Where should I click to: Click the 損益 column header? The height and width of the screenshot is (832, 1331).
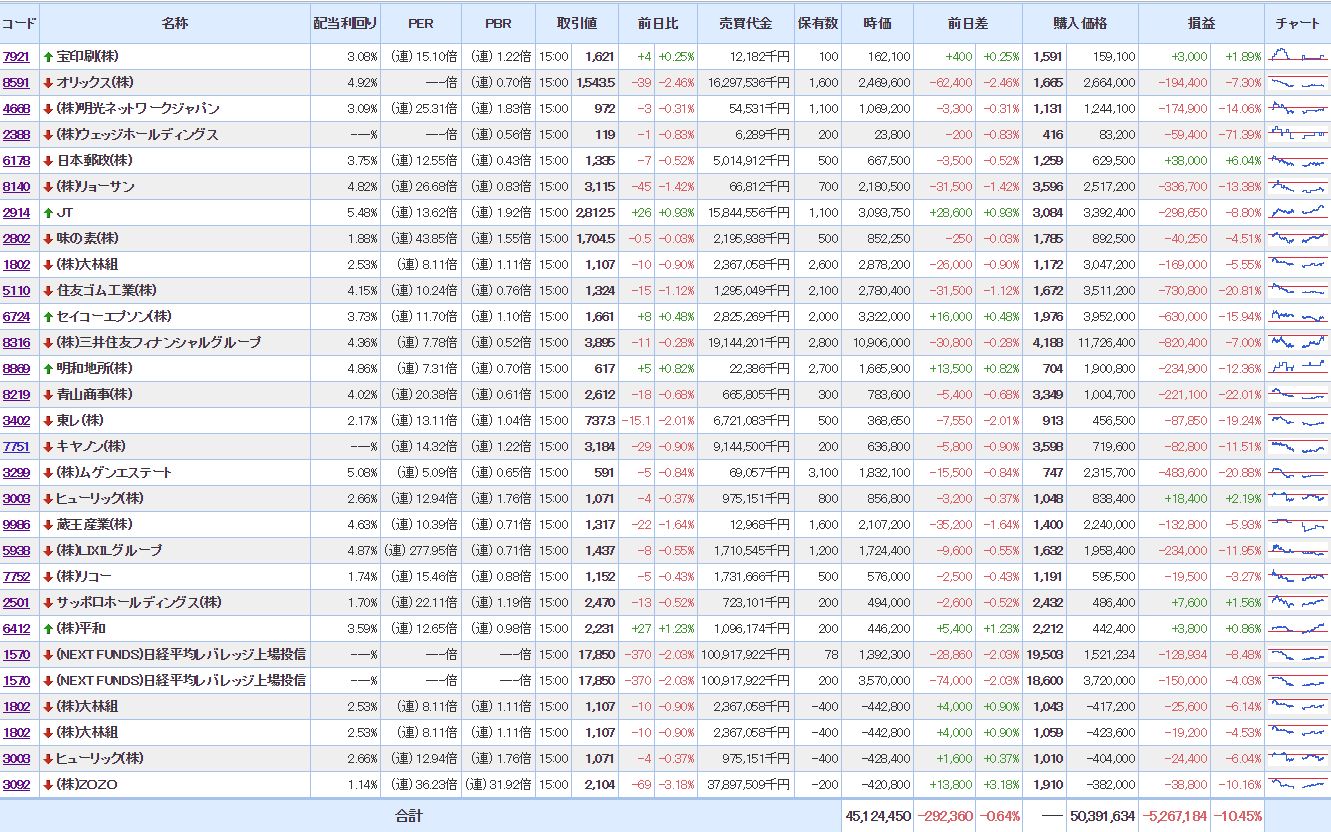(x=1201, y=23)
